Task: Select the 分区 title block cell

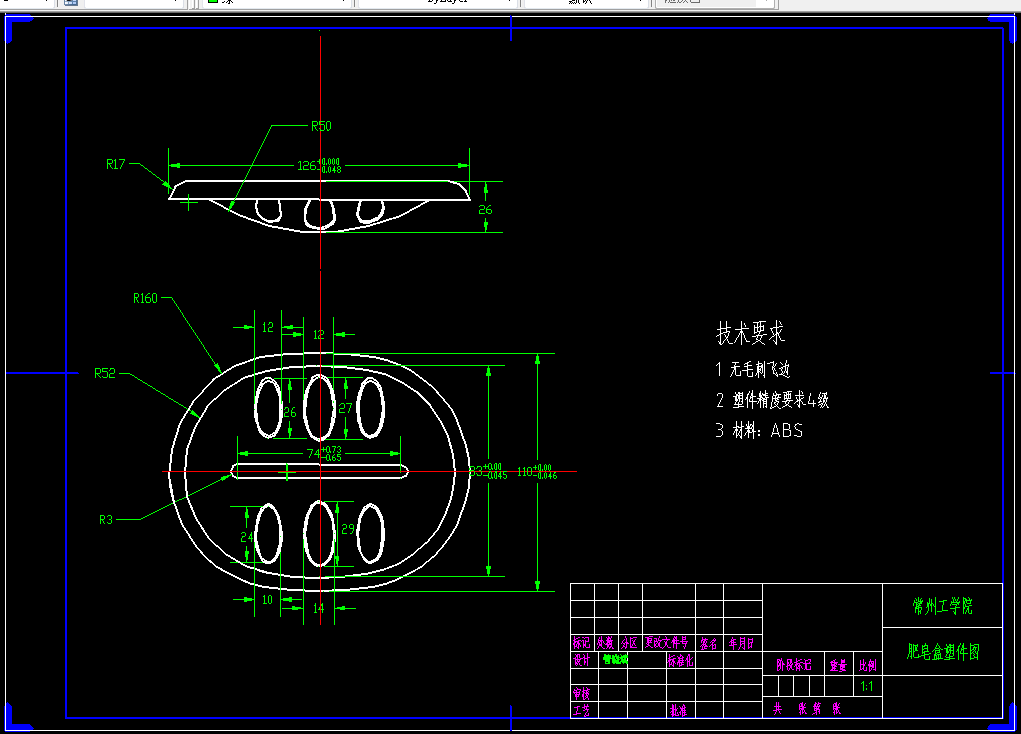Action: 630,643
